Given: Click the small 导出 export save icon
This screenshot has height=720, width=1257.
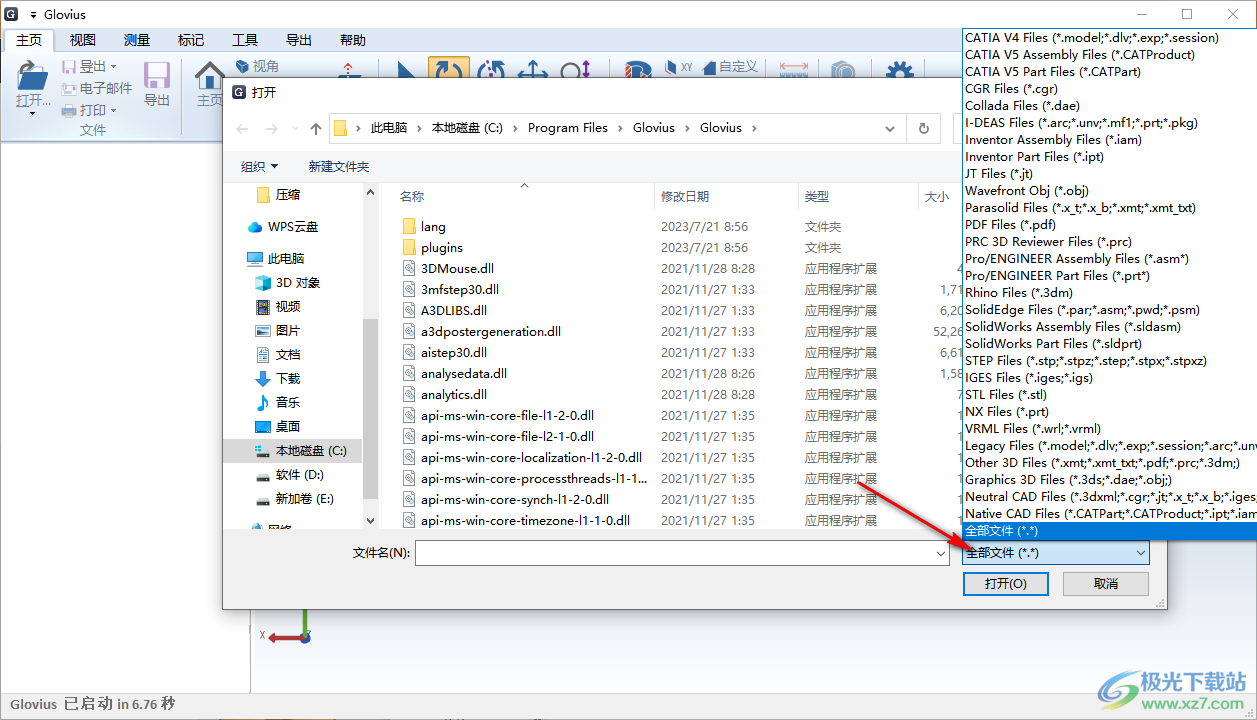Looking at the screenshot, I should [69, 67].
